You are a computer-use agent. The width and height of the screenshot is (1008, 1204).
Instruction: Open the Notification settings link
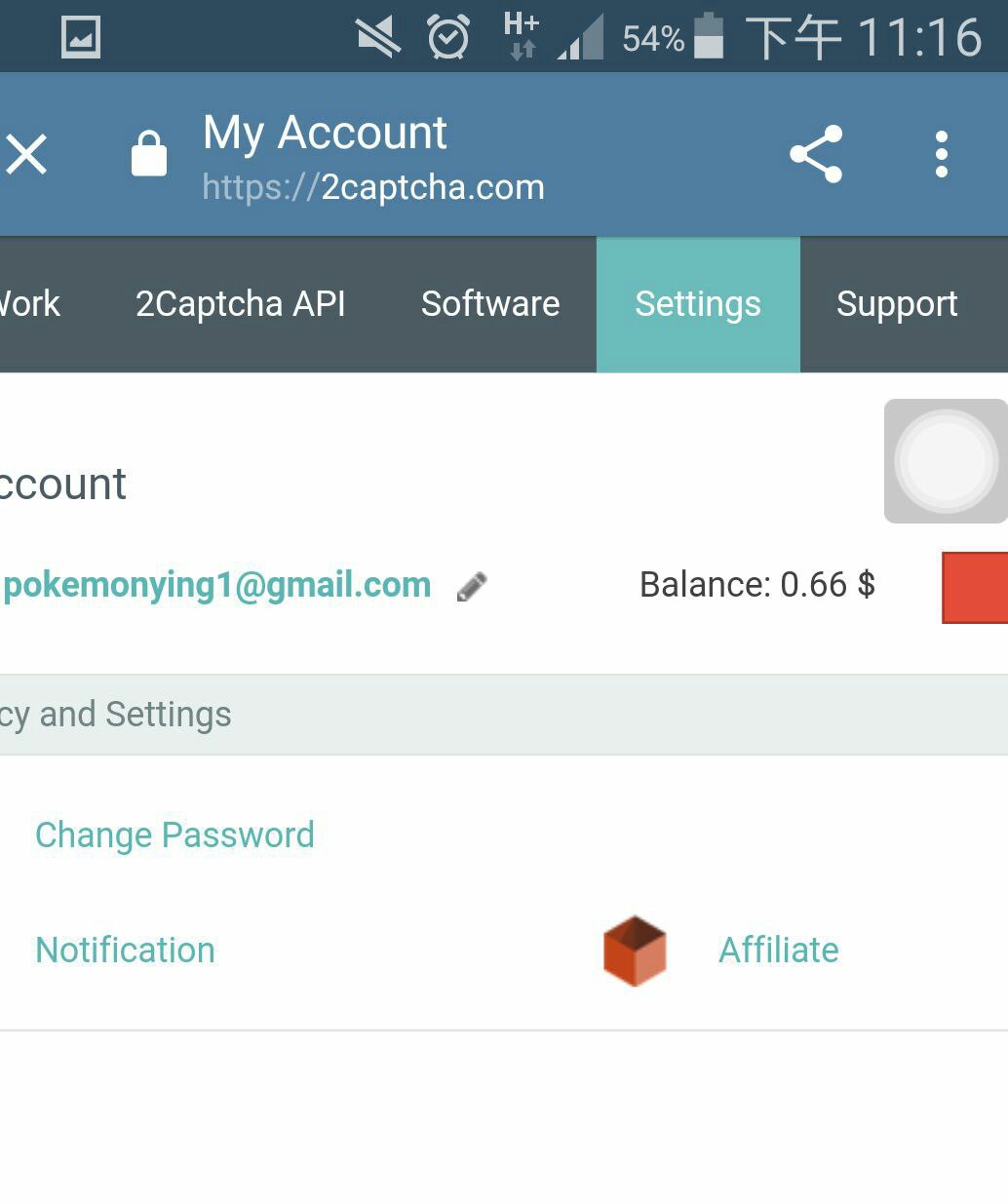(x=125, y=951)
